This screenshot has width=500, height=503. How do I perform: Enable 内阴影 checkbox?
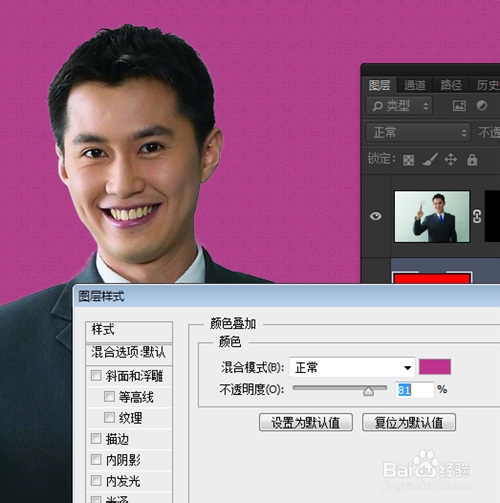(96, 460)
